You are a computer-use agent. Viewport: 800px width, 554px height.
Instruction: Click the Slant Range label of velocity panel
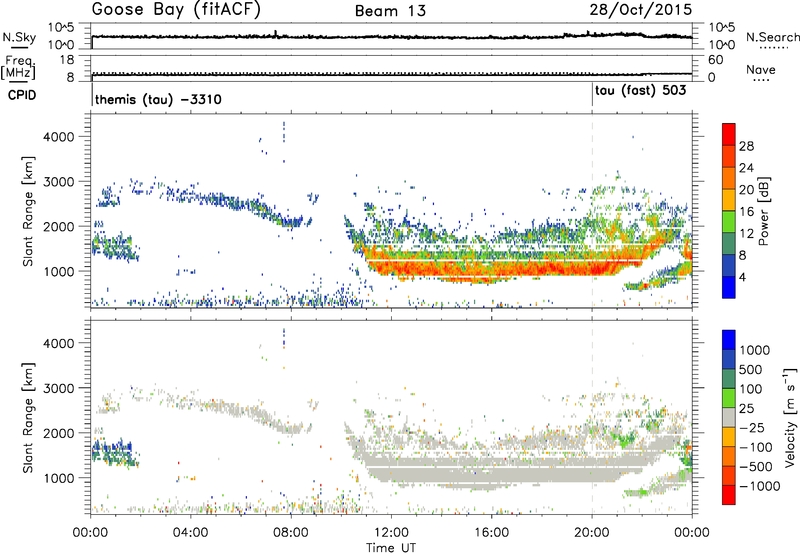(28, 418)
